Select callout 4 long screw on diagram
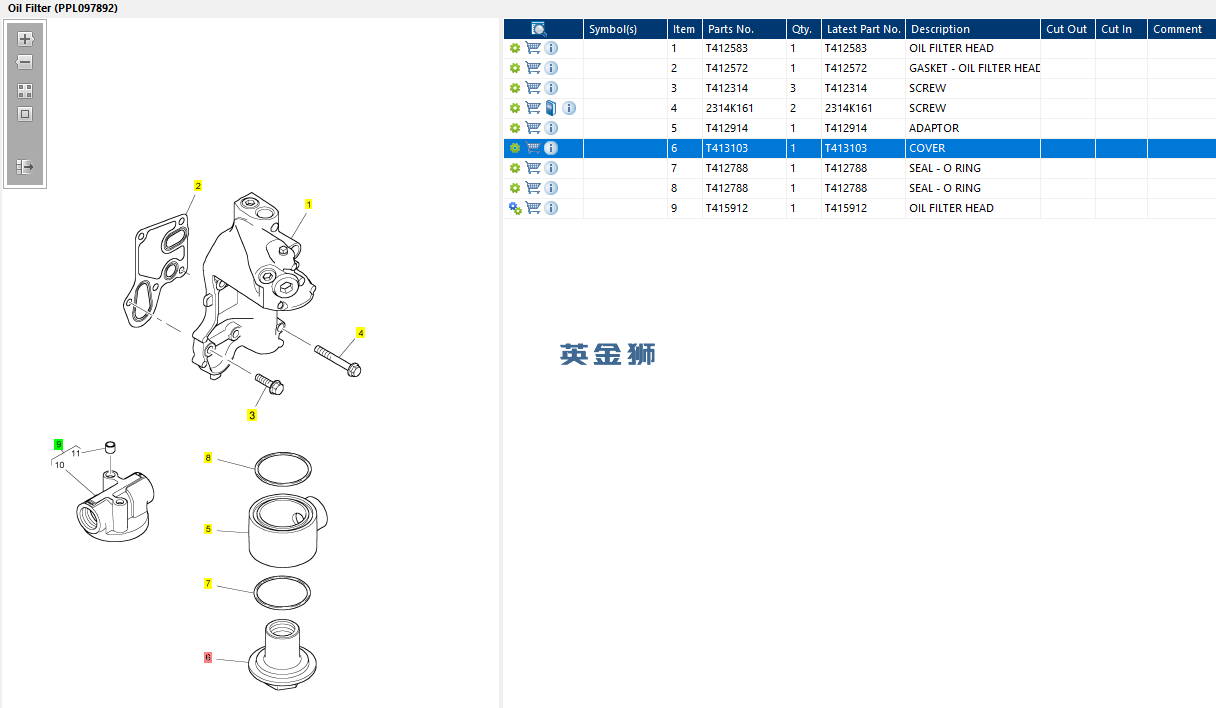1216x708 pixels. 361,332
